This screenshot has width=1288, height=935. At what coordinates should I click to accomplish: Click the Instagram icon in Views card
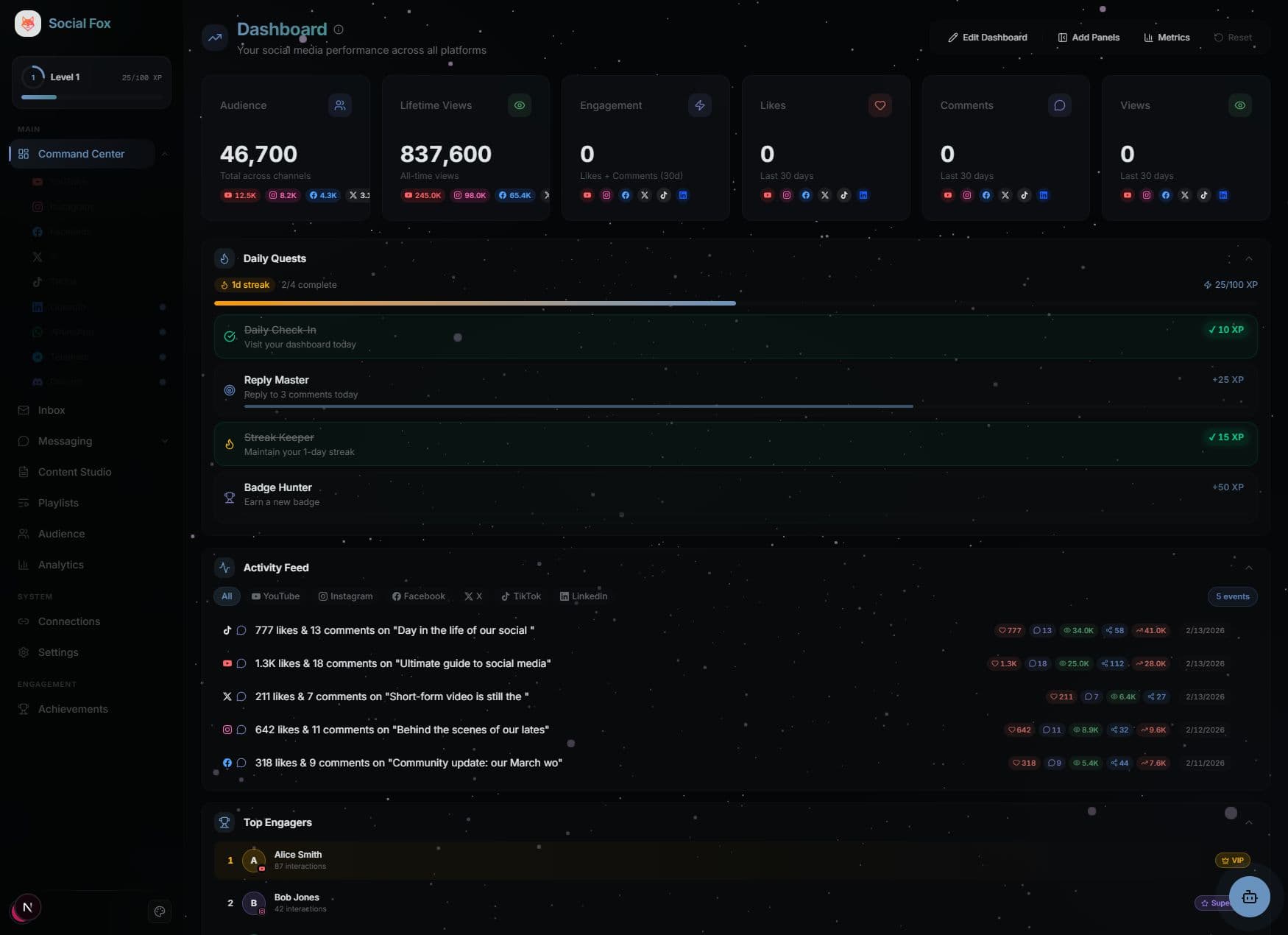tap(1147, 195)
